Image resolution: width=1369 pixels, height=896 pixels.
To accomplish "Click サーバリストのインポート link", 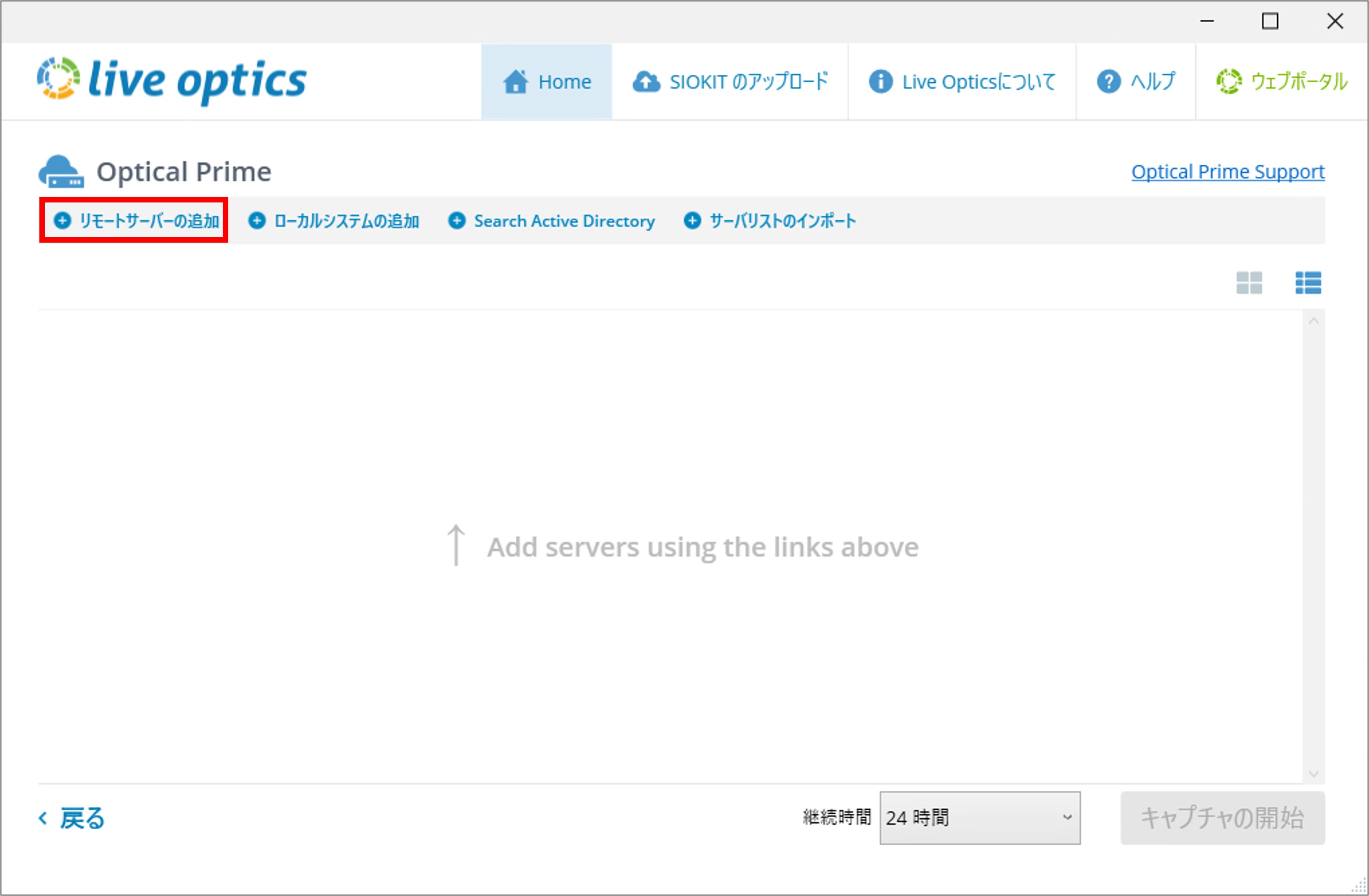I will [x=770, y=221].
